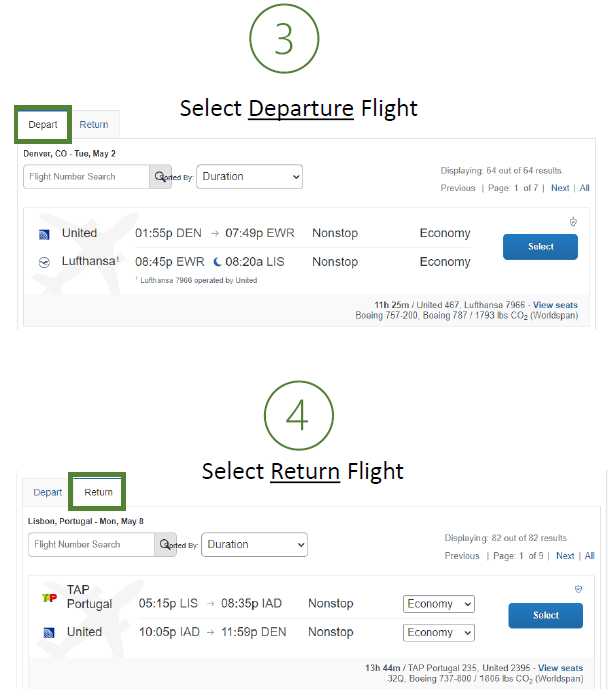Click the shield icon above the departure Select button

tap(573, 222)
